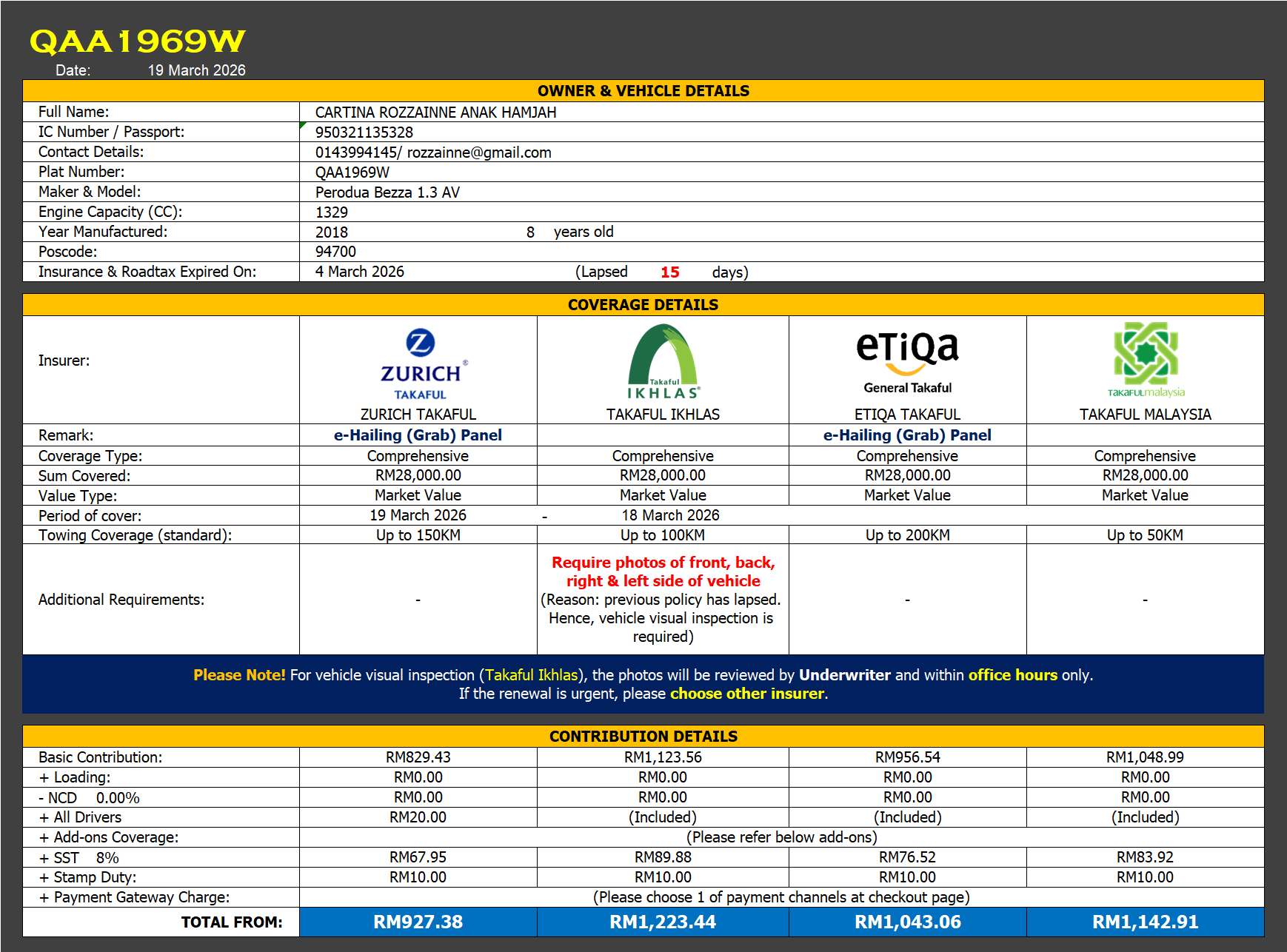Select the yellow QAA1969W title text
Screen dimensions: 1287x952
click(138, 41)
